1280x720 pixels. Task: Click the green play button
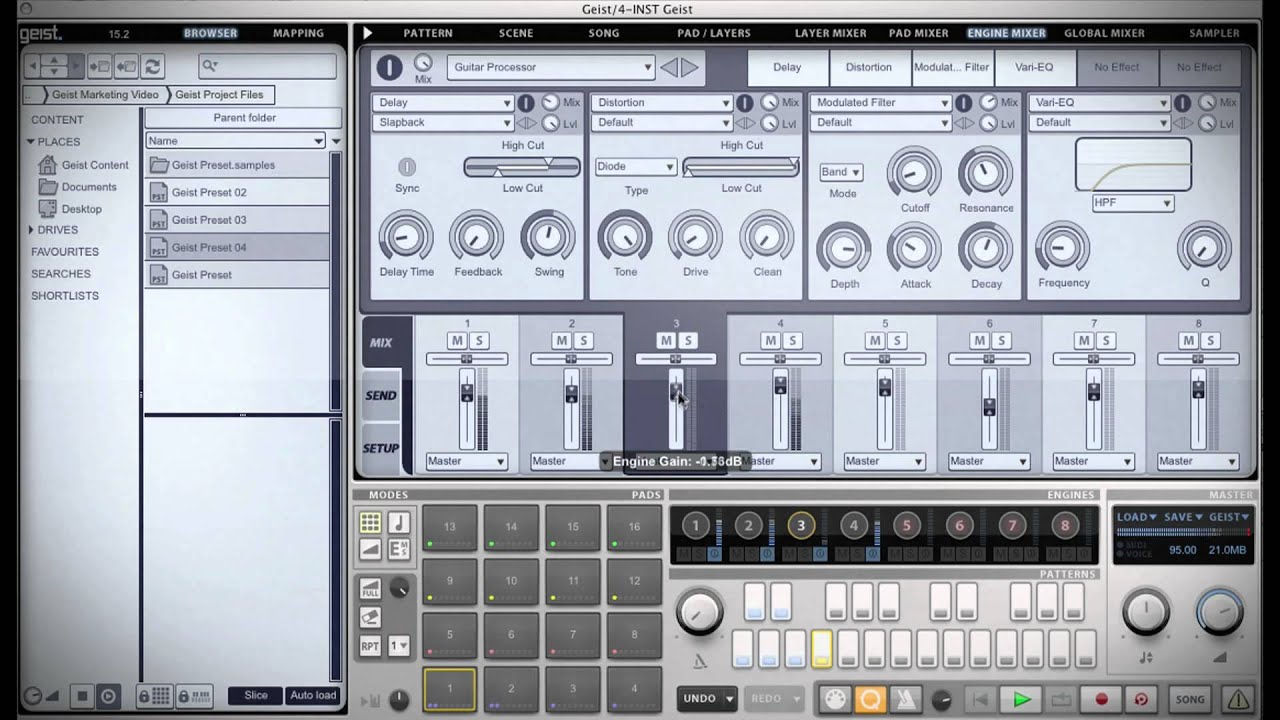1021,699
